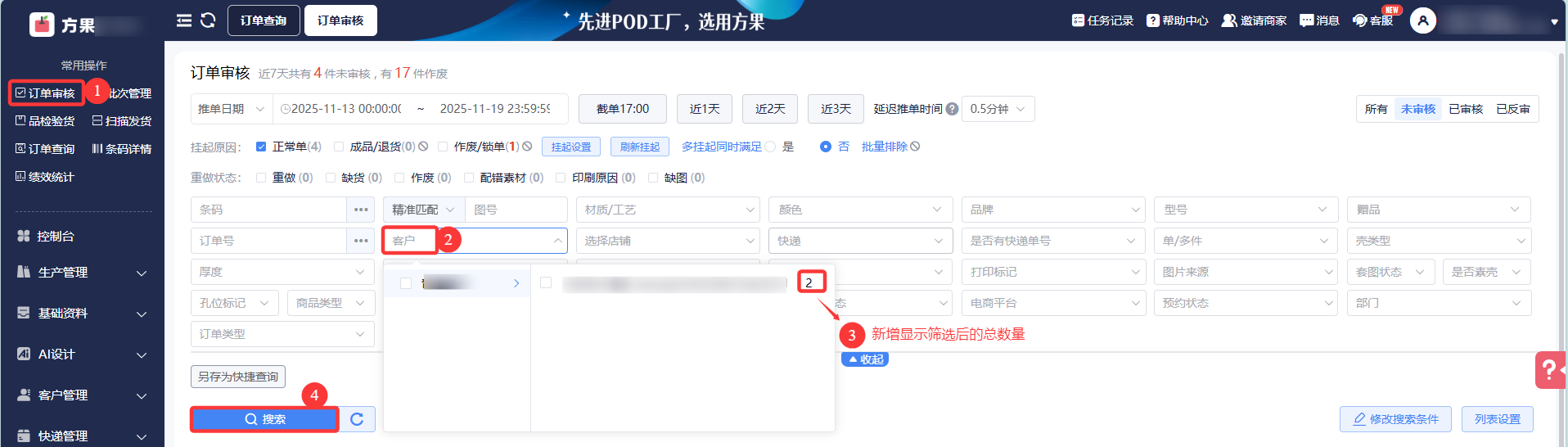Open 控制台 dashboard
Screen dimensions: 1568x447
coord(46,236)
